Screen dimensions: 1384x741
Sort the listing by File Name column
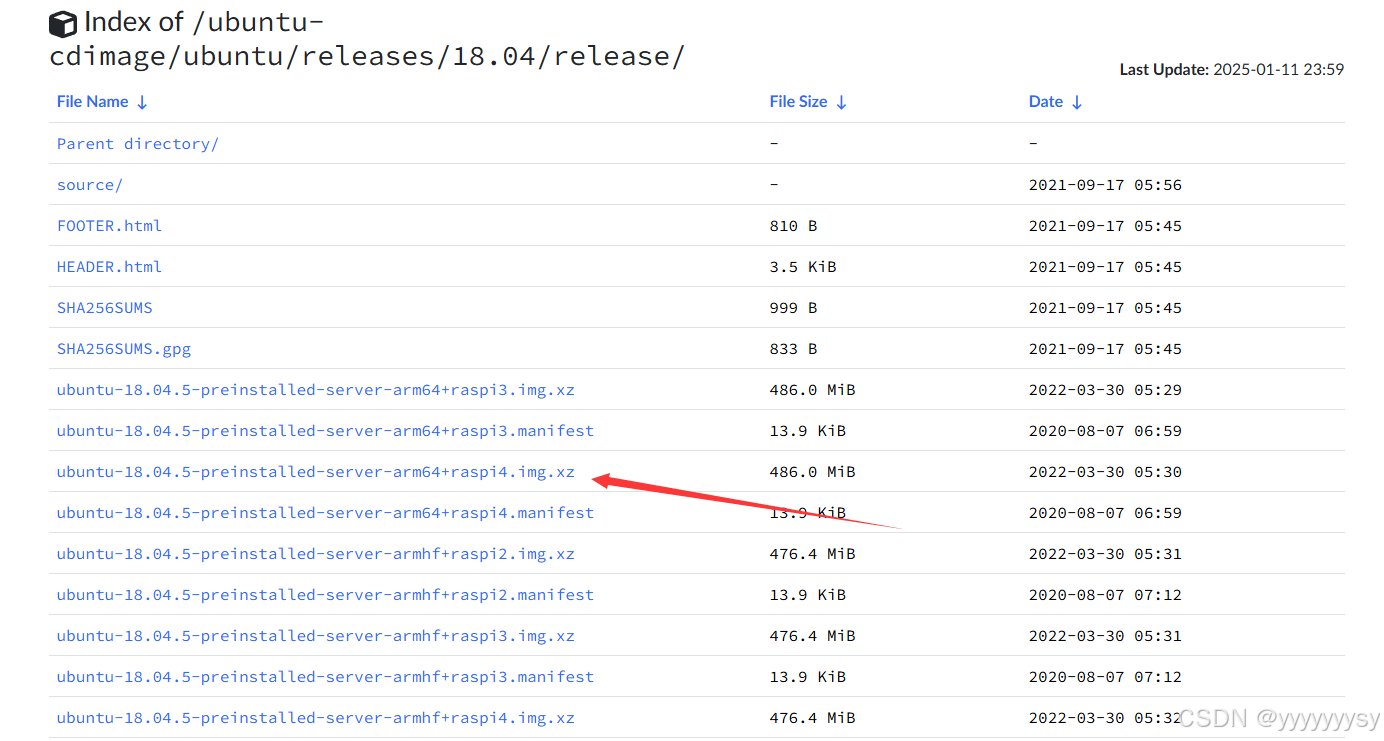(x=102, y=102)
